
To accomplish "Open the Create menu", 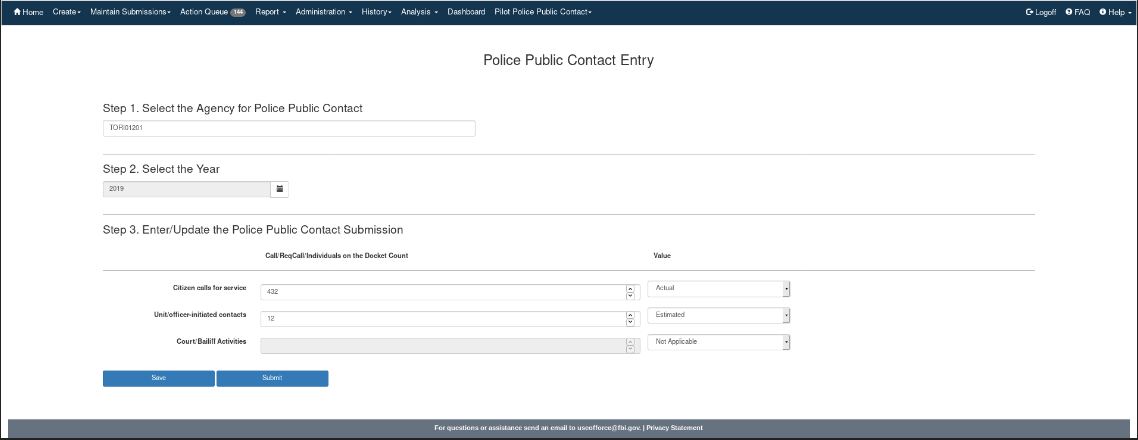I will 66,12.
